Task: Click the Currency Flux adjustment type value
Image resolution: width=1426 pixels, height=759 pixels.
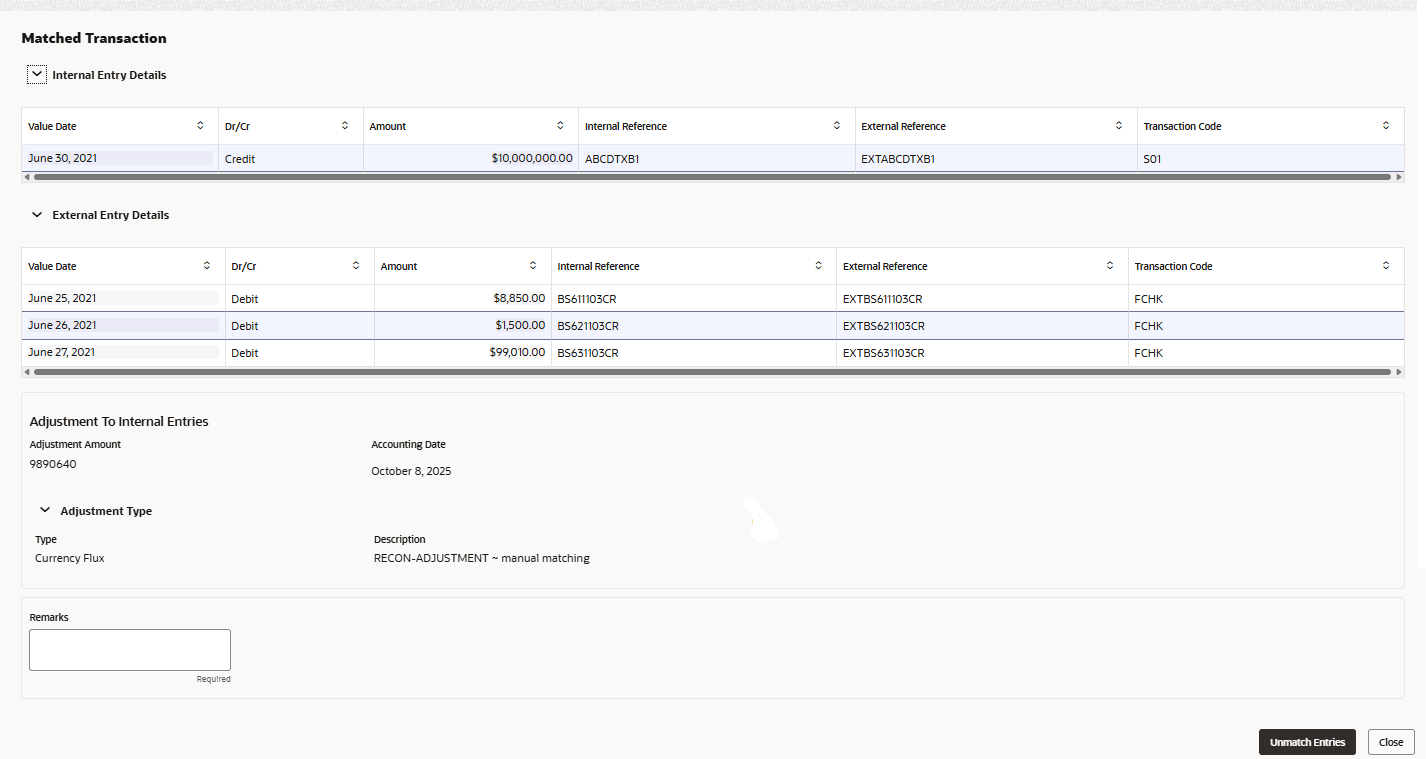Action: point(70,558)
